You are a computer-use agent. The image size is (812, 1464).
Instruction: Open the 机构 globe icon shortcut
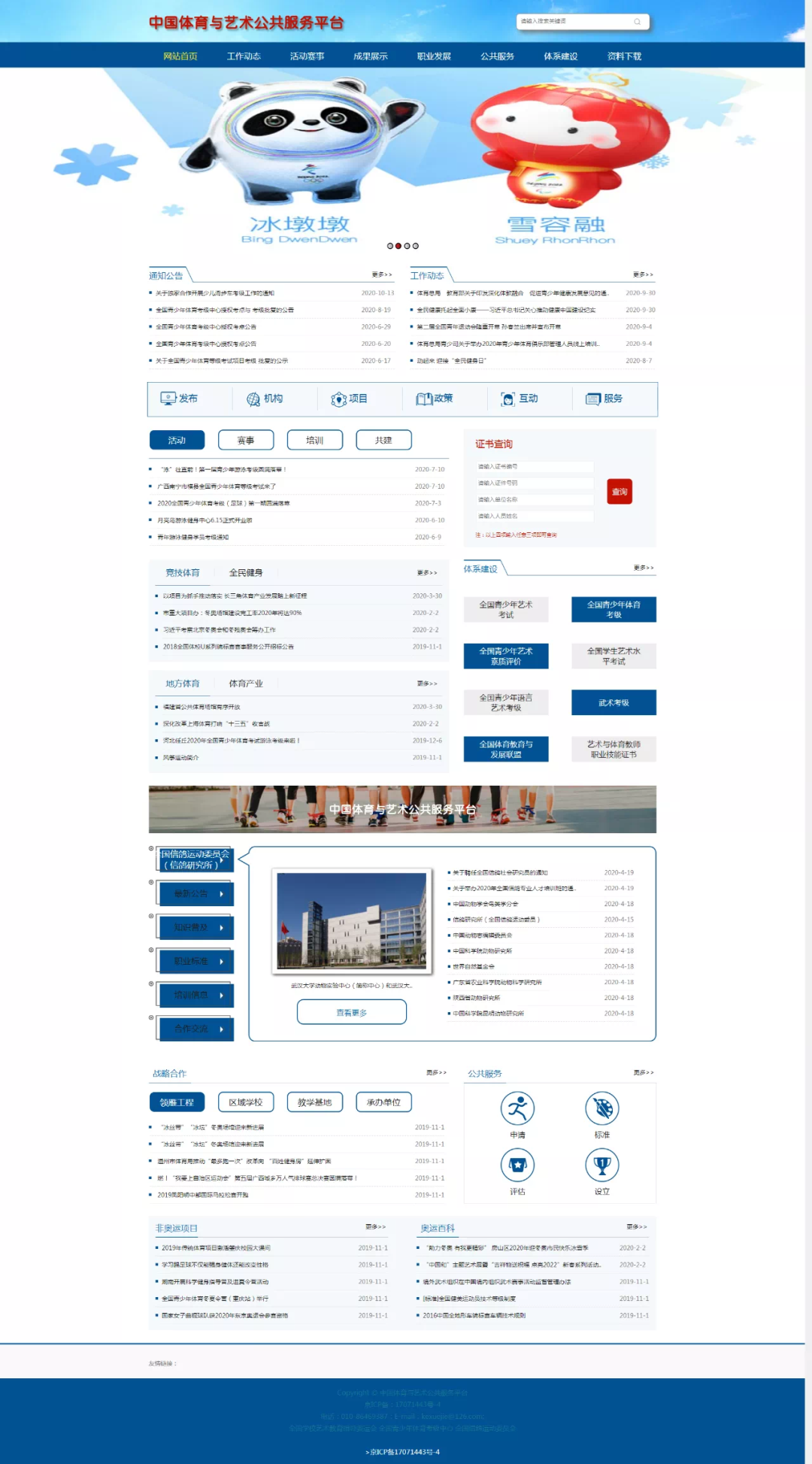[253, 399]
